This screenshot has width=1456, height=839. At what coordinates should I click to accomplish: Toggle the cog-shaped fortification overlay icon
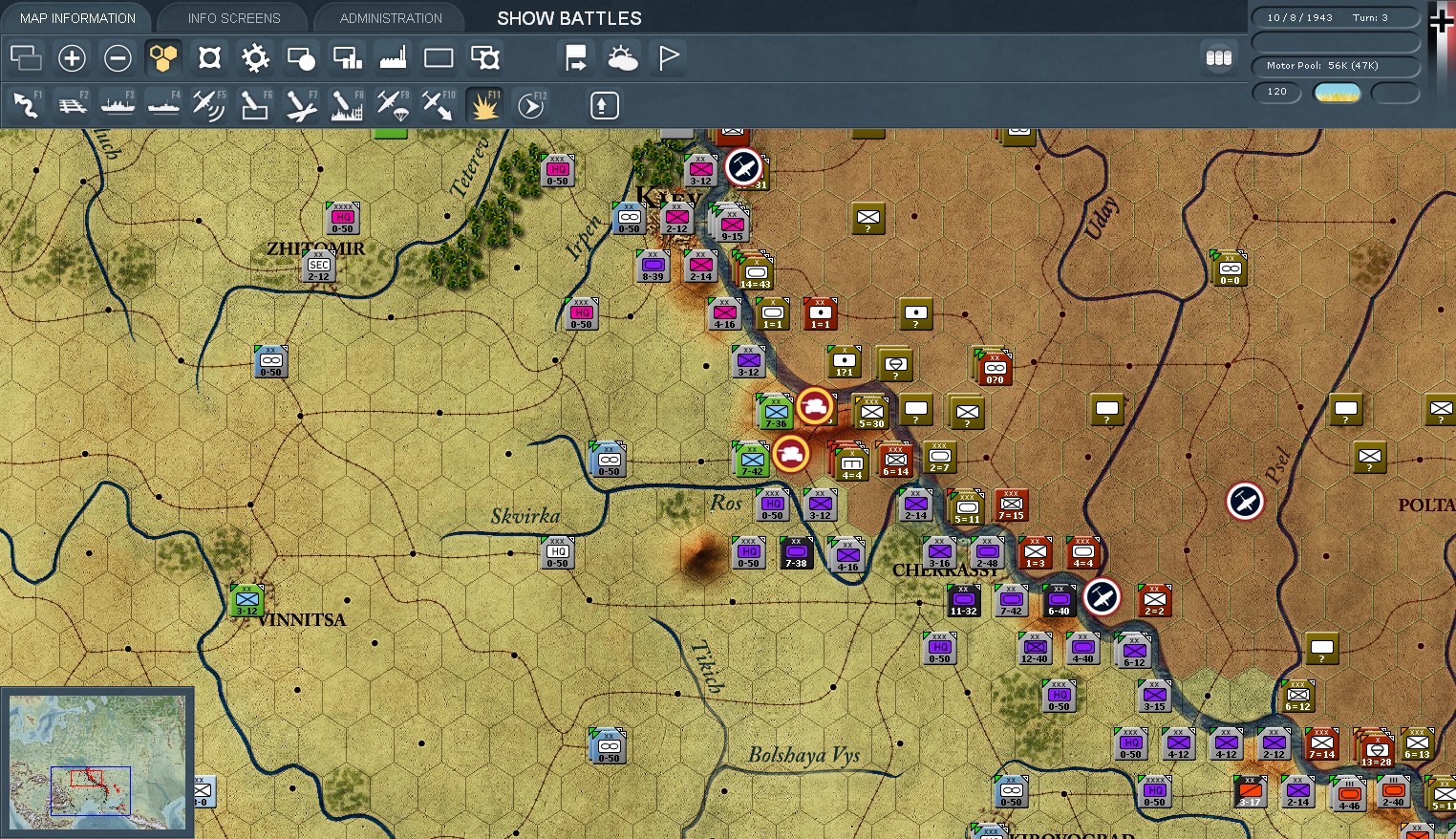pos(255,58)
